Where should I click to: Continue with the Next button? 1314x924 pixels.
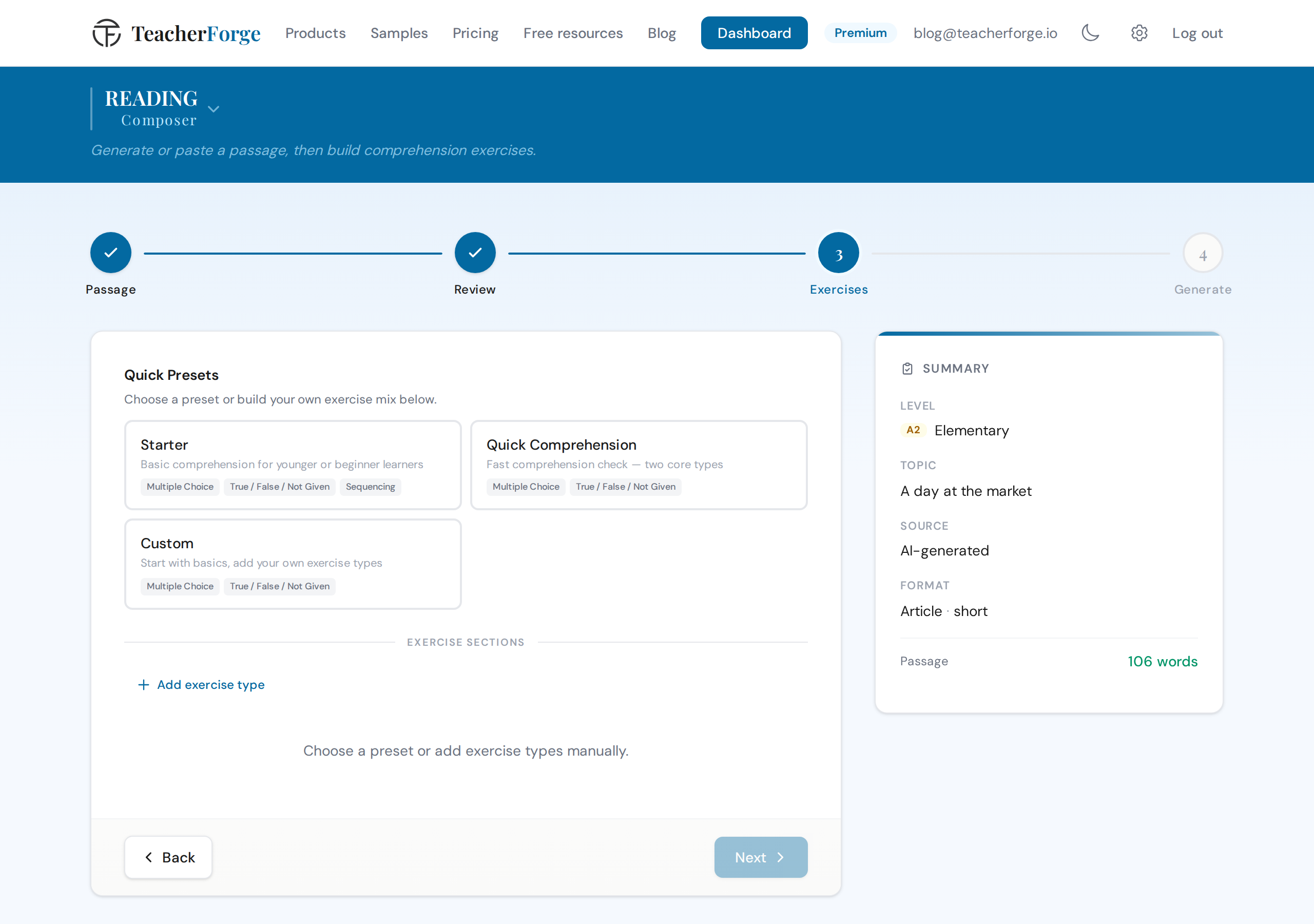761,857
